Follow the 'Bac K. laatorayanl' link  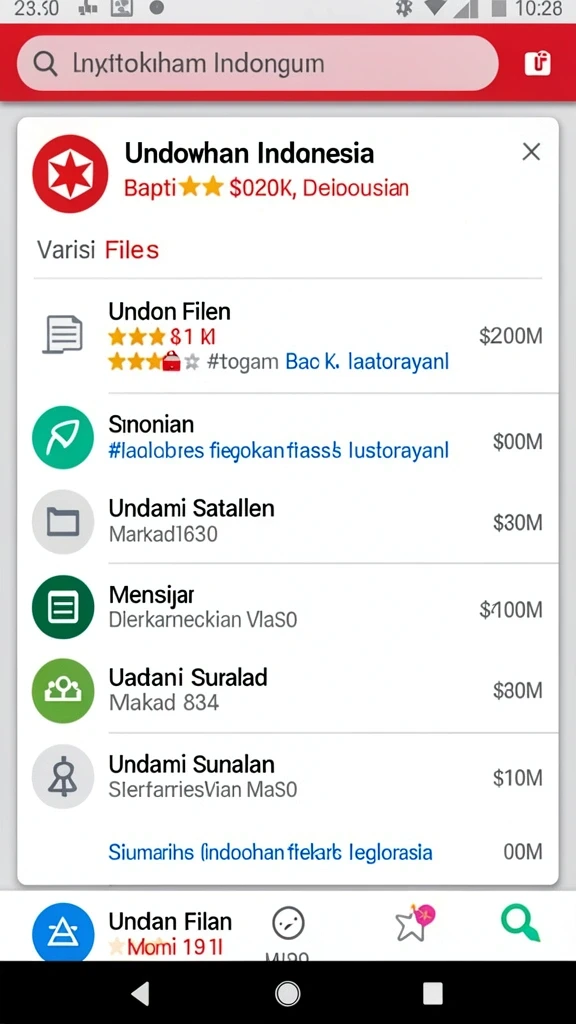367,361
